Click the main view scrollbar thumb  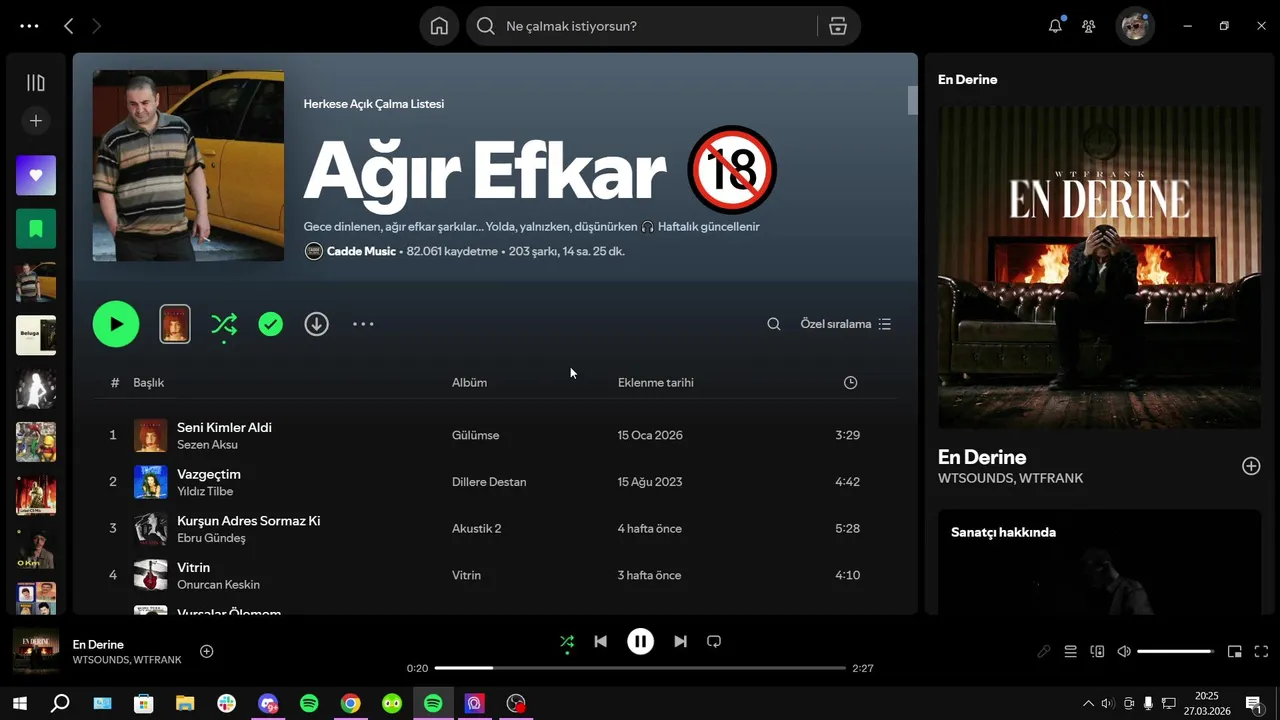point(912,100)
